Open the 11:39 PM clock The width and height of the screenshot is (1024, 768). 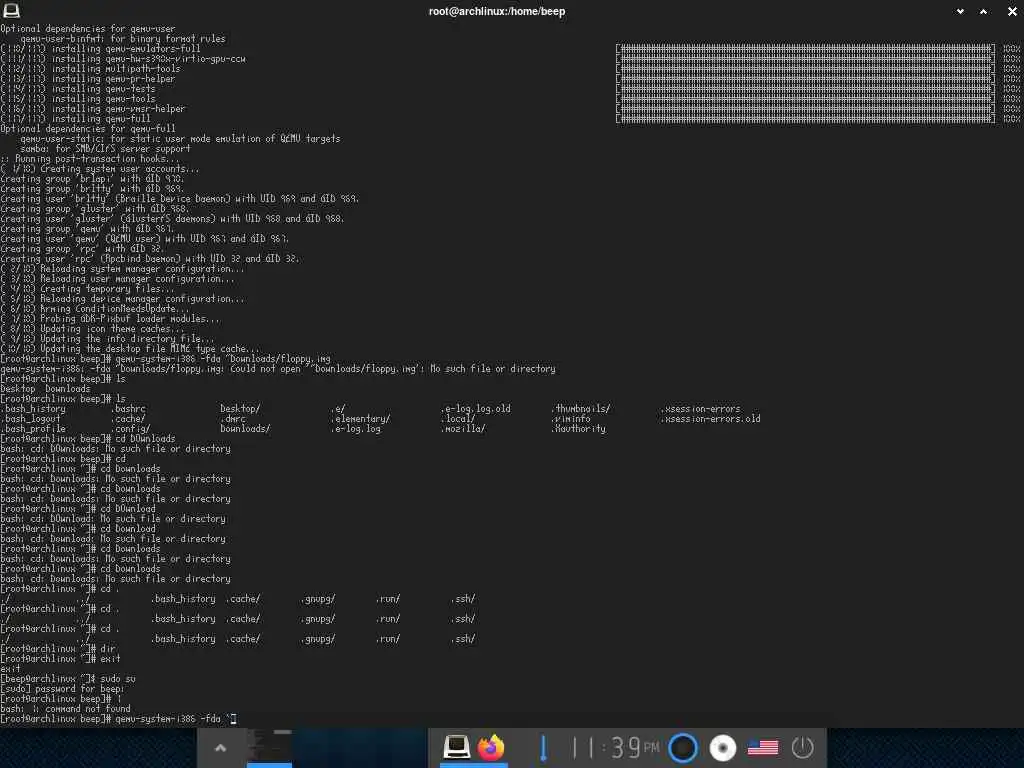[615, 748]
